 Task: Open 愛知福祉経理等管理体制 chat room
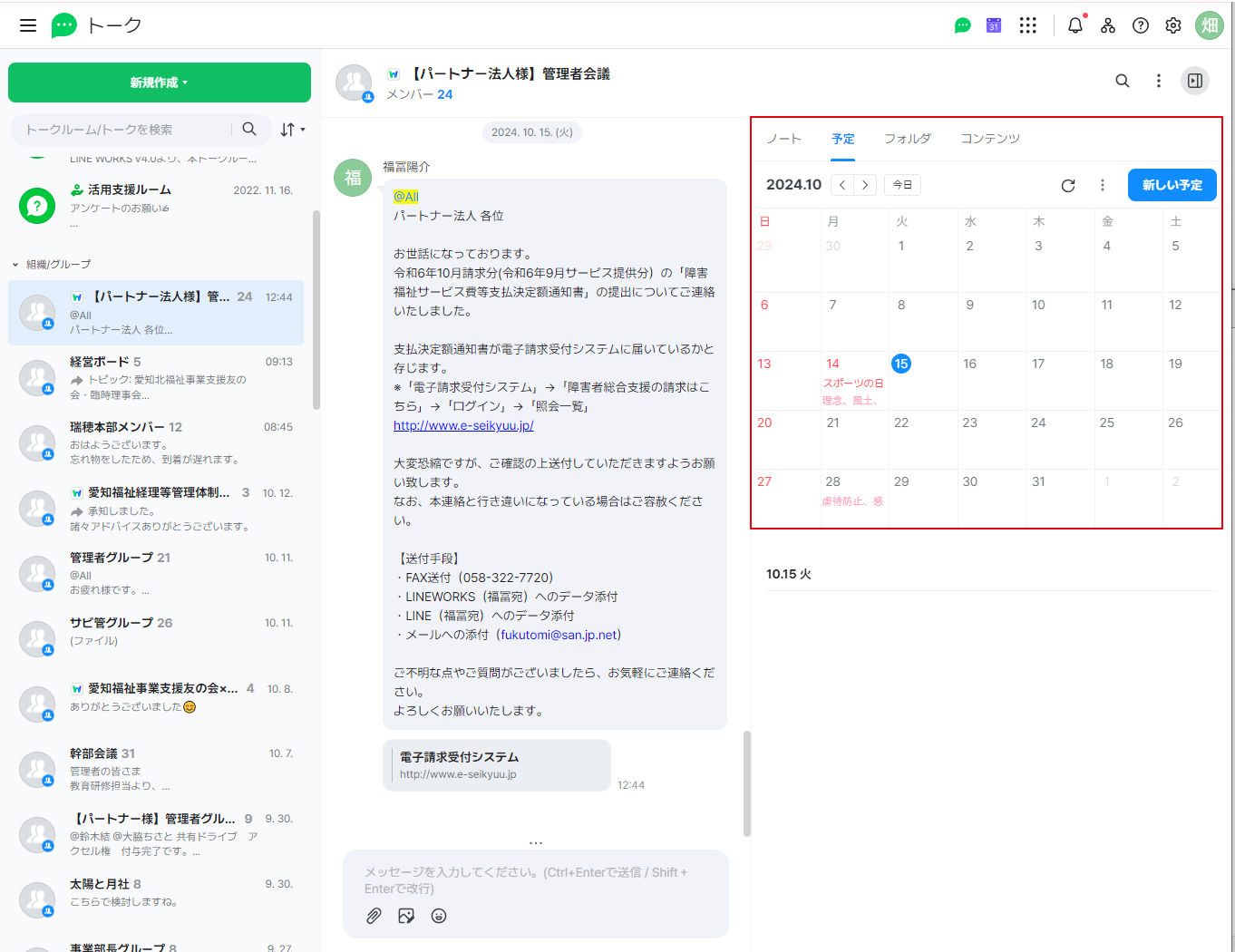(x=156, y=509)
